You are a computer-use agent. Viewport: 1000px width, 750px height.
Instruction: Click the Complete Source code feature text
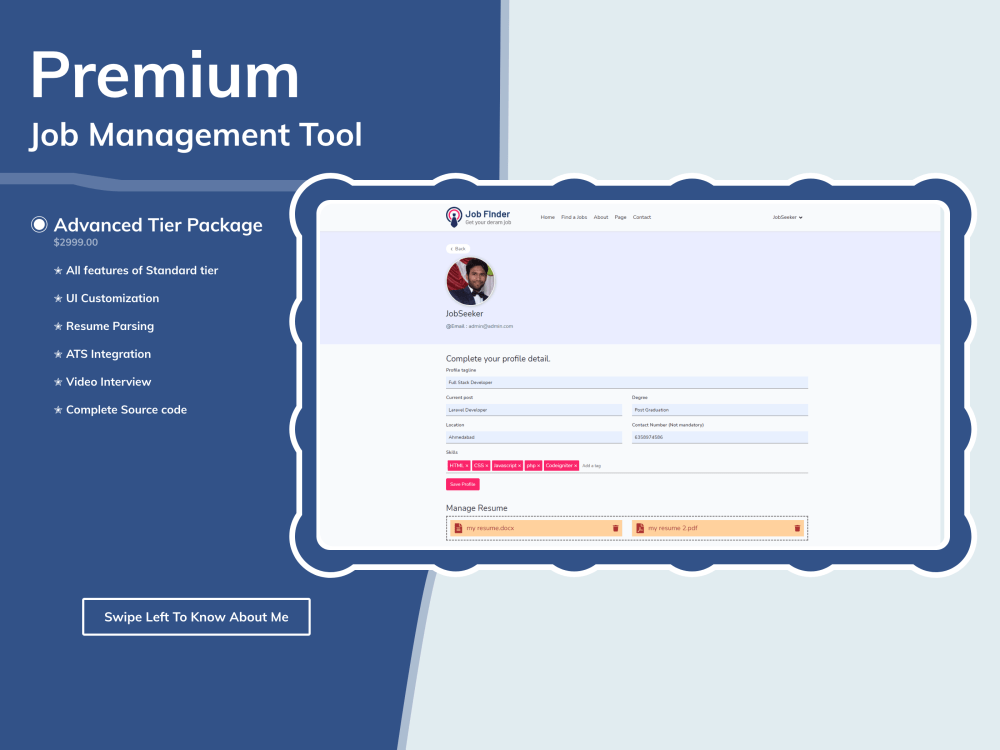126,409
